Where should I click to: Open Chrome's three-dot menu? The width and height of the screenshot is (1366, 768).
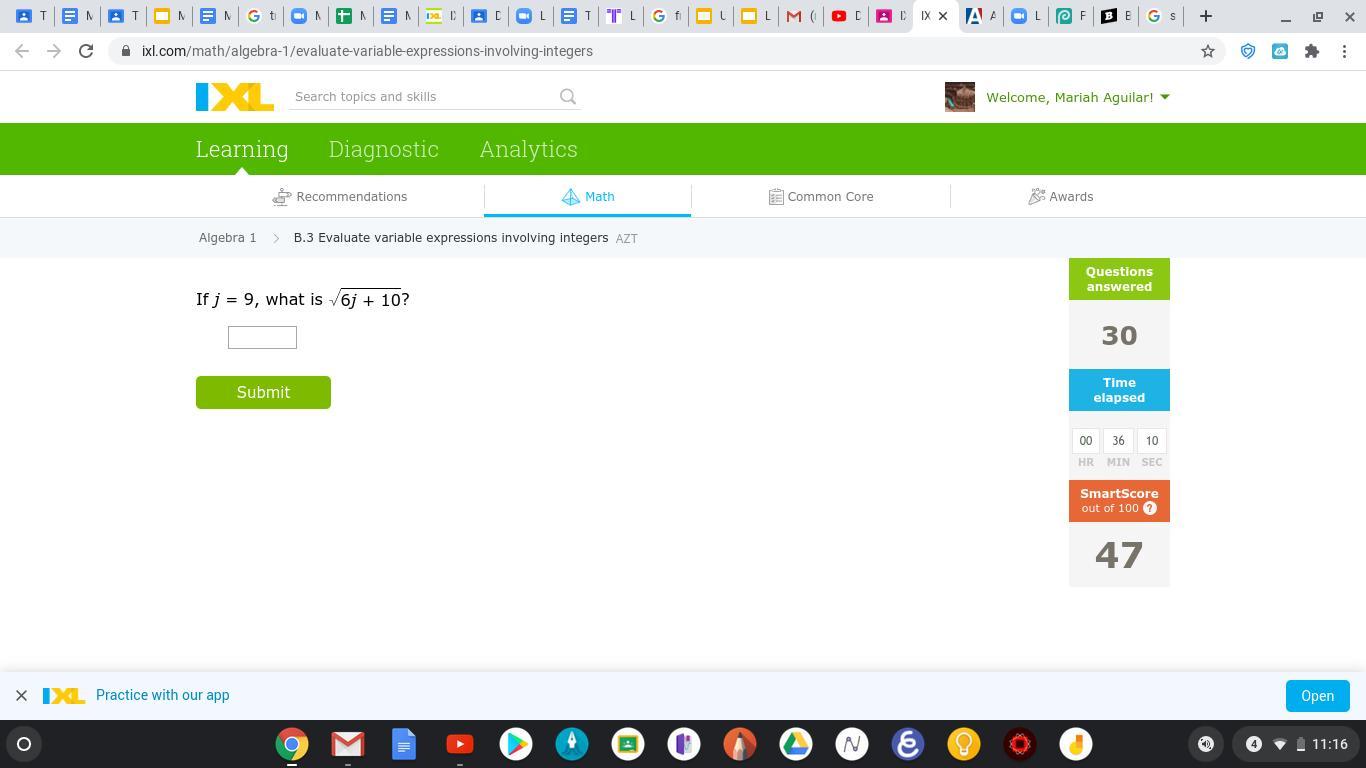(x=1344, y=51)
